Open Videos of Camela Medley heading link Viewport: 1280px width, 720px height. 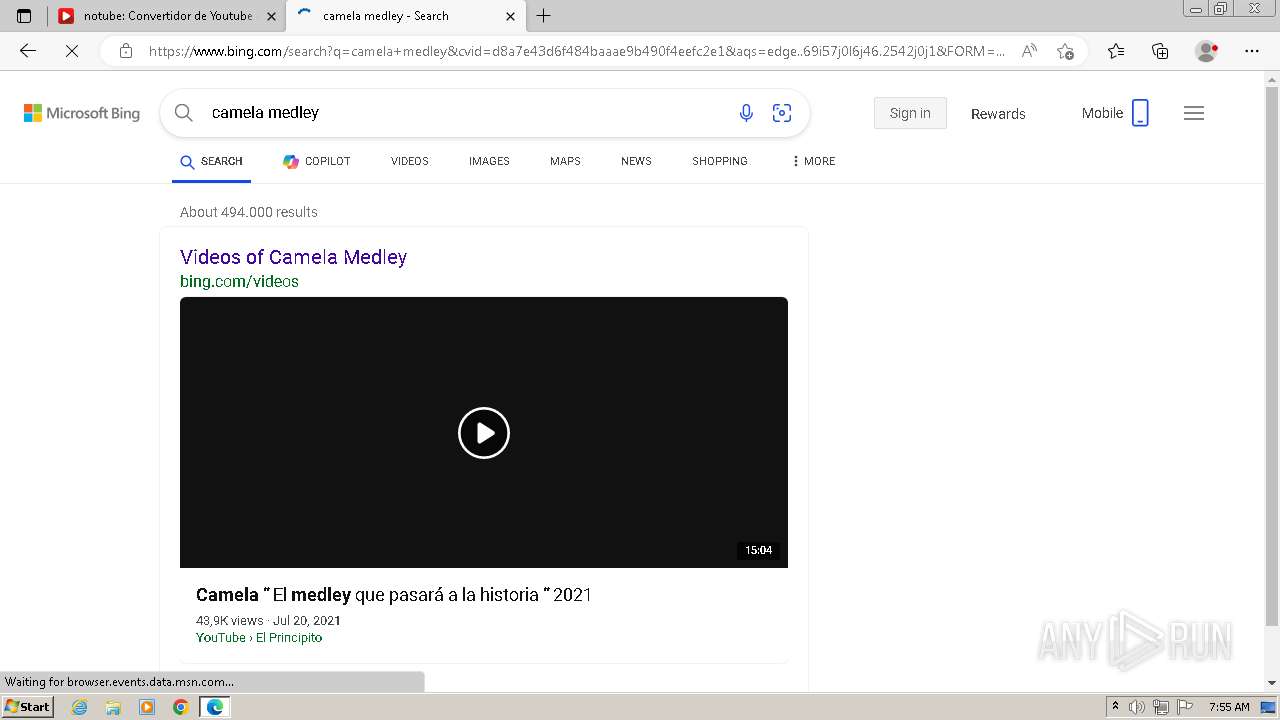tap(293, 257)
